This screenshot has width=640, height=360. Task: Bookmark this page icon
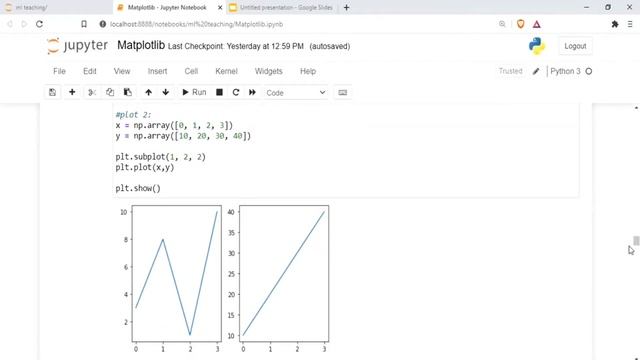[x=84, y=24]
